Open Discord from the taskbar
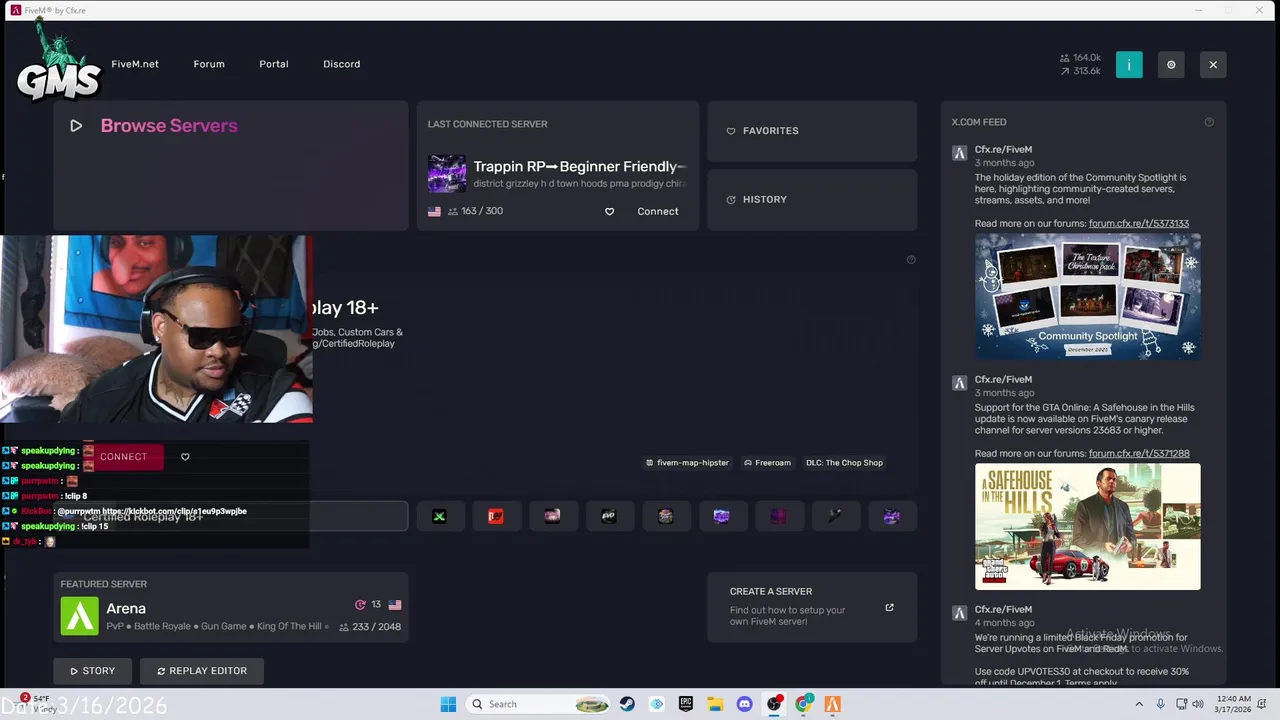Image resolution: width=1280 pixels, height=720 pixels. click(x=744, y=704)
